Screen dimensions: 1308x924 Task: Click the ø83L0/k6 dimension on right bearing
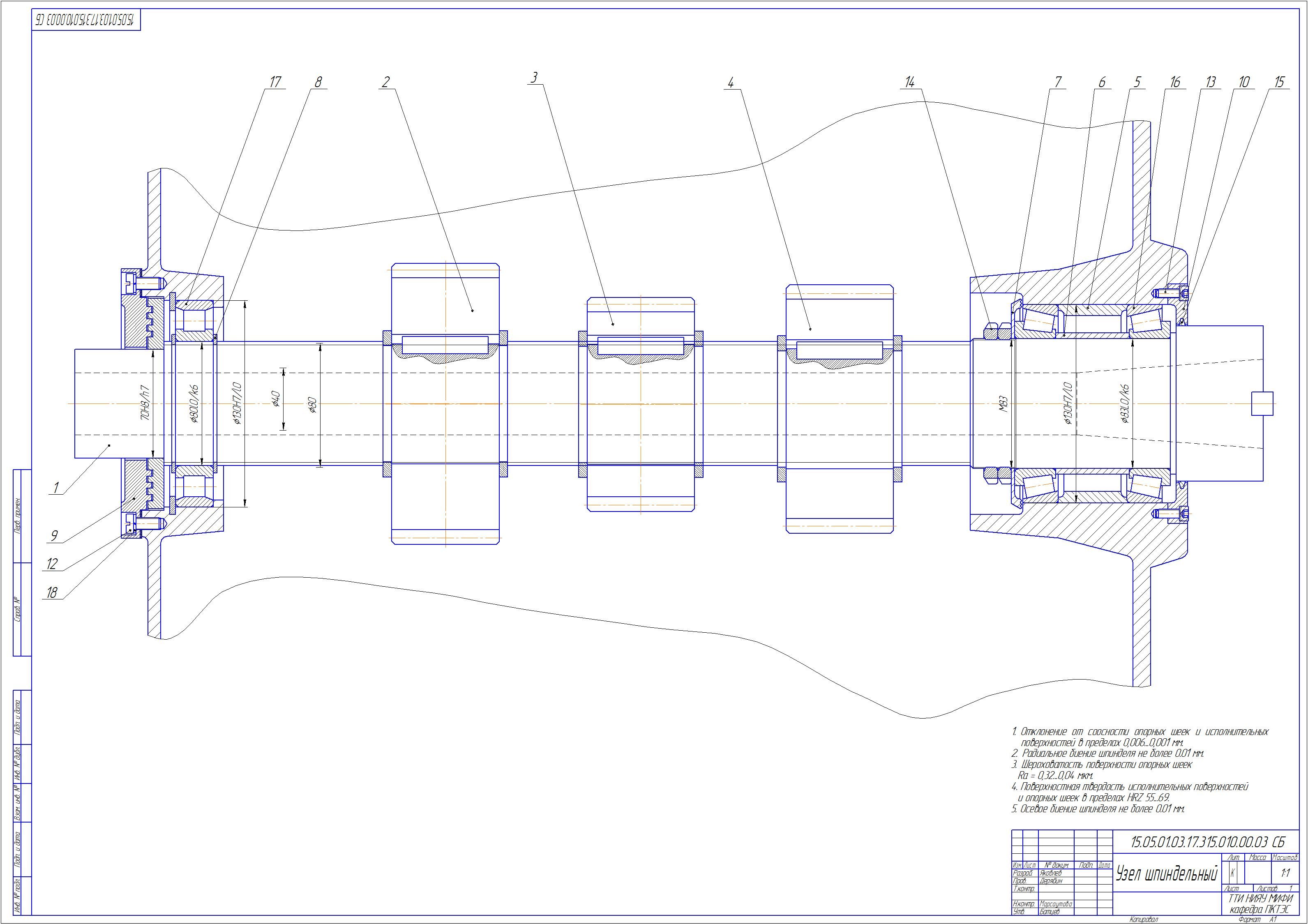tap(1125, 403)
